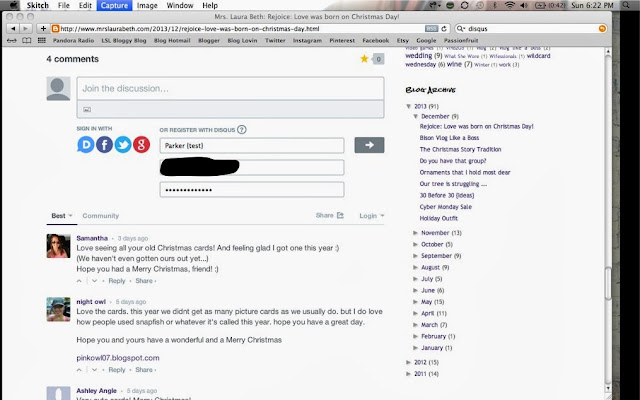This screenshot has height=400, width=640.
Task: Sign in with Facebook icon
Action: pos(104,145)
